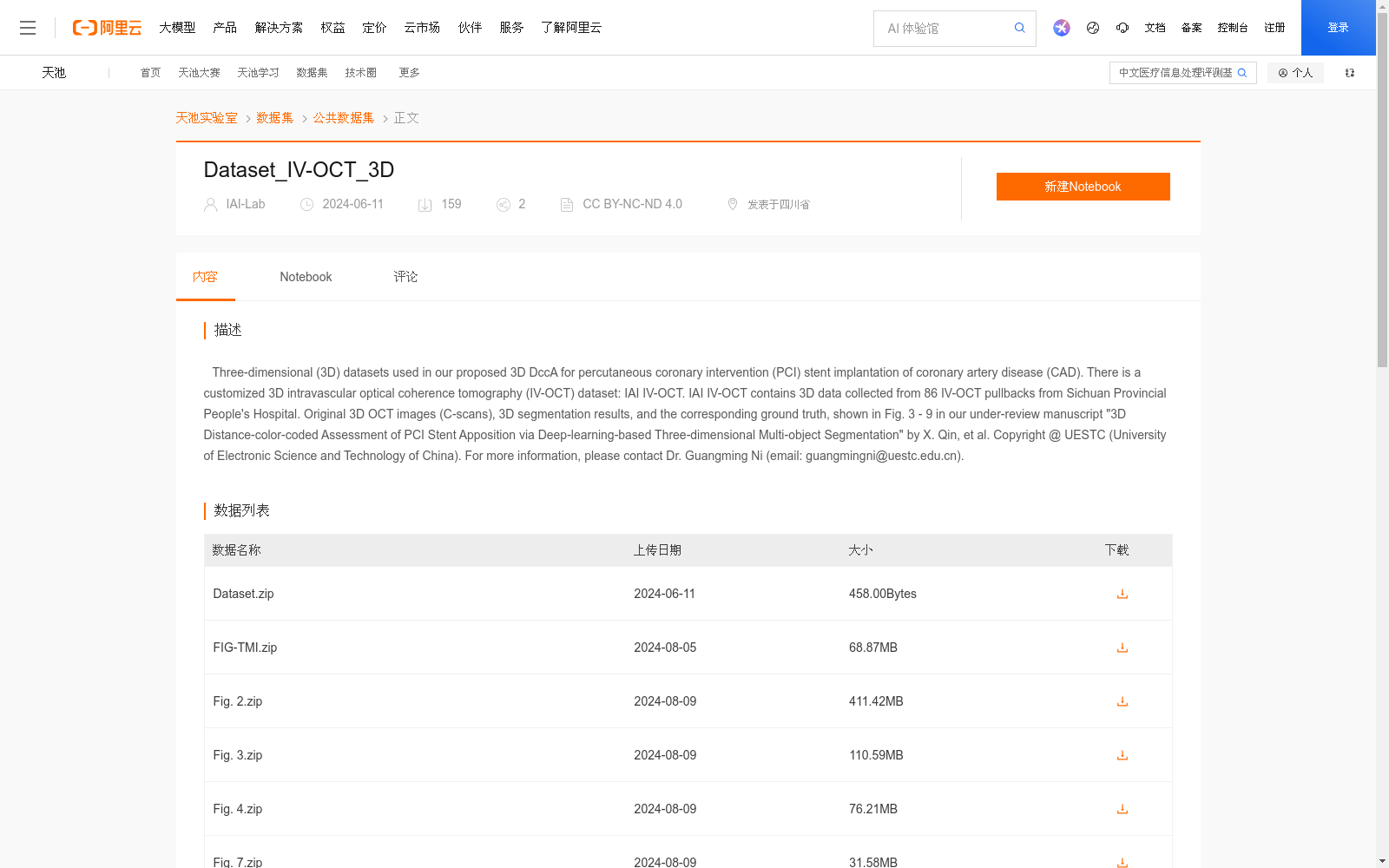Download Fig. 3.zip via its download icon

[x=1122, y=755]
